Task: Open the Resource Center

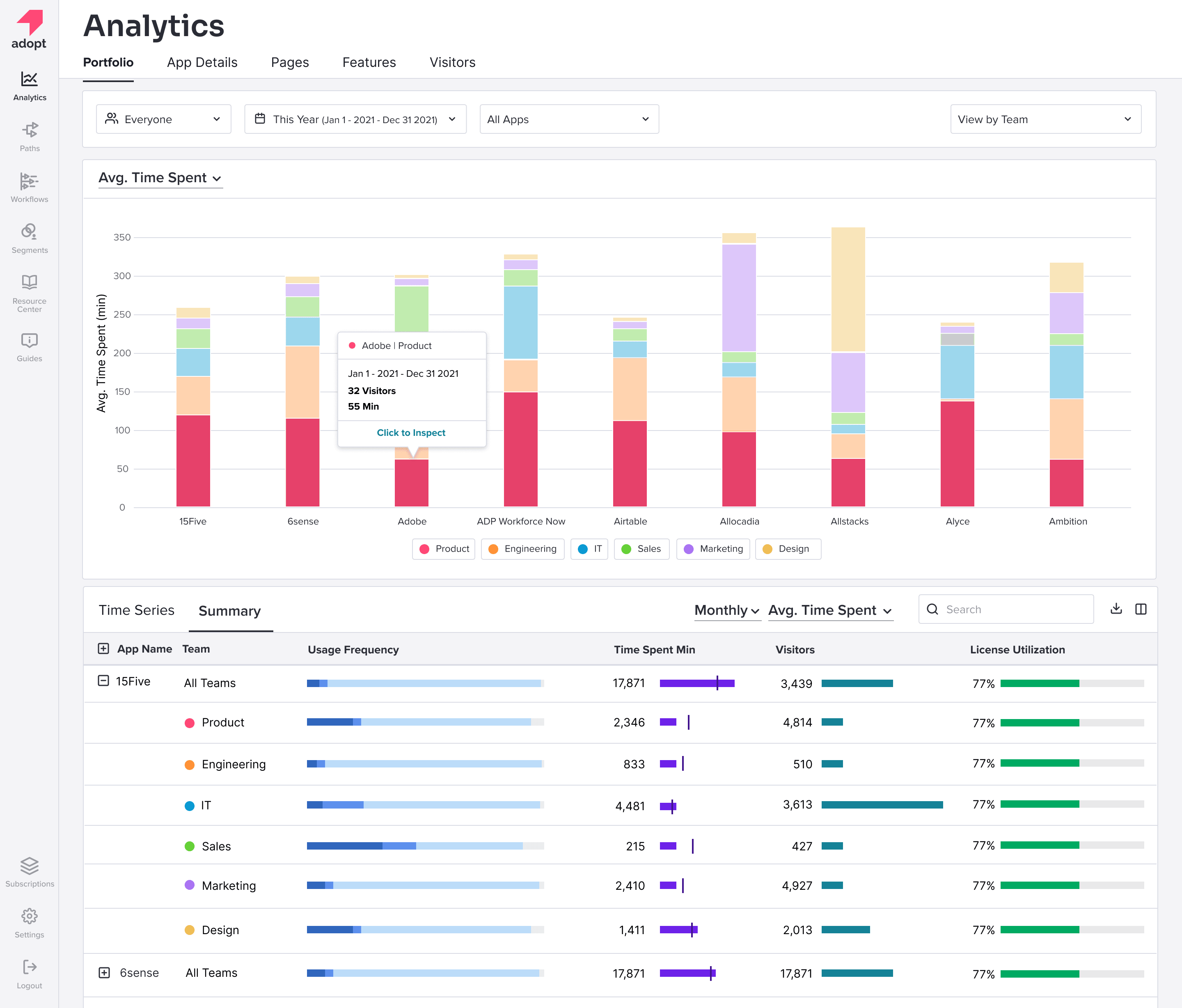Action: tap(30, 293)
